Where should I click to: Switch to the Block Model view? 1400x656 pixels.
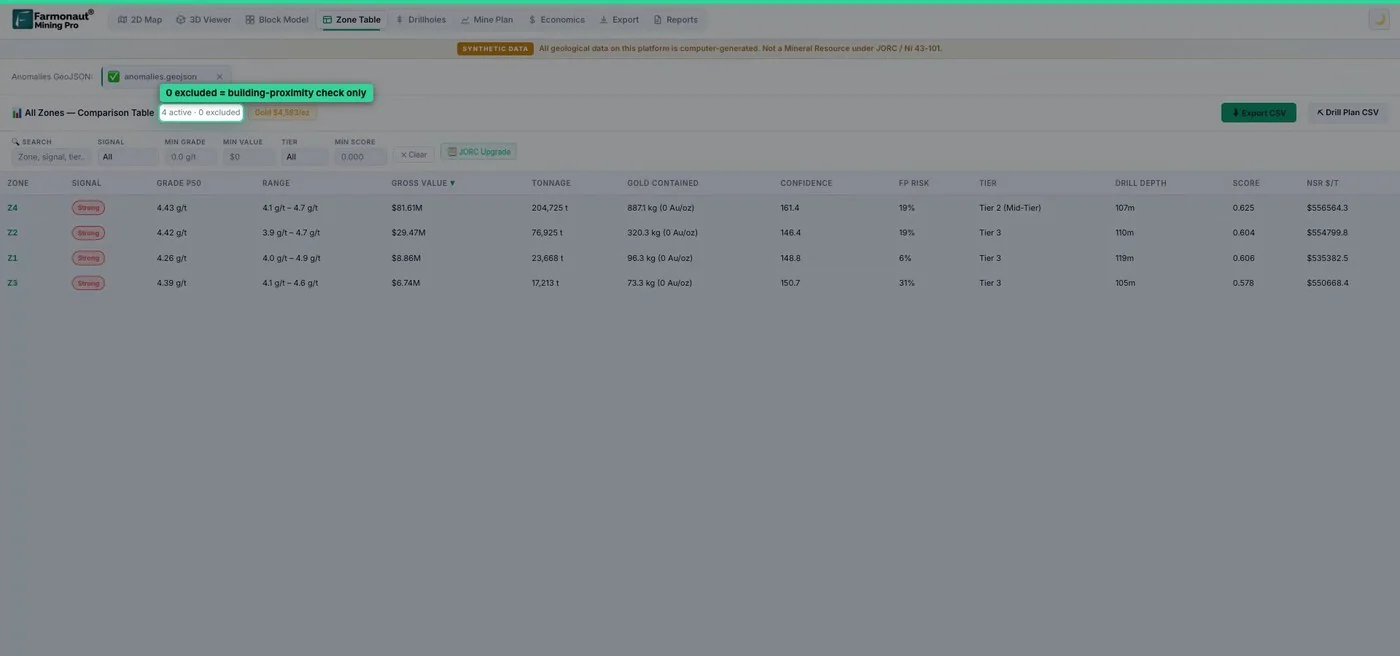[277, 19]
